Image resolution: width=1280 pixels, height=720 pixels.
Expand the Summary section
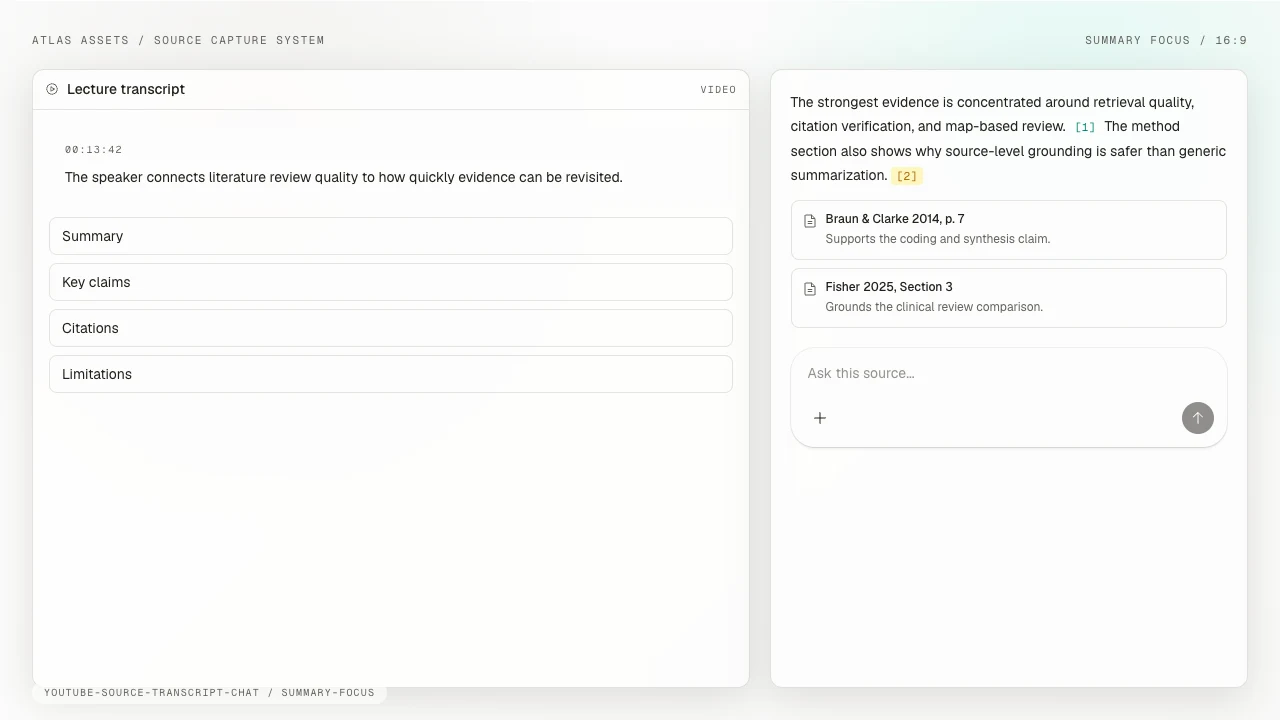point(391,236)
